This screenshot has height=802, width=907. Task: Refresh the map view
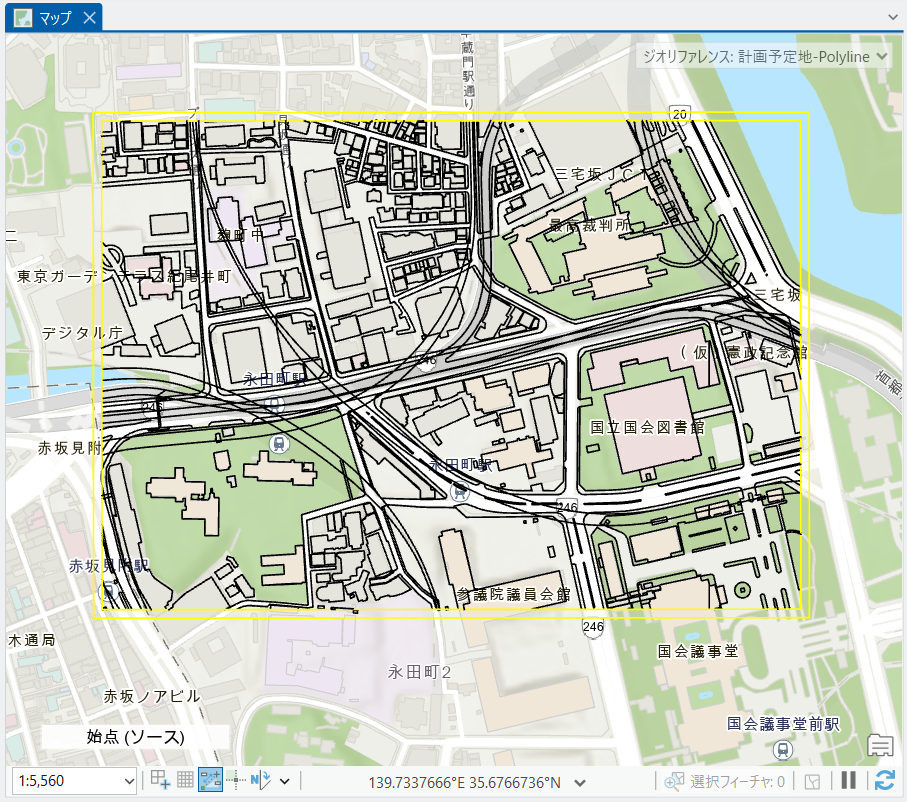click(884, 780)
